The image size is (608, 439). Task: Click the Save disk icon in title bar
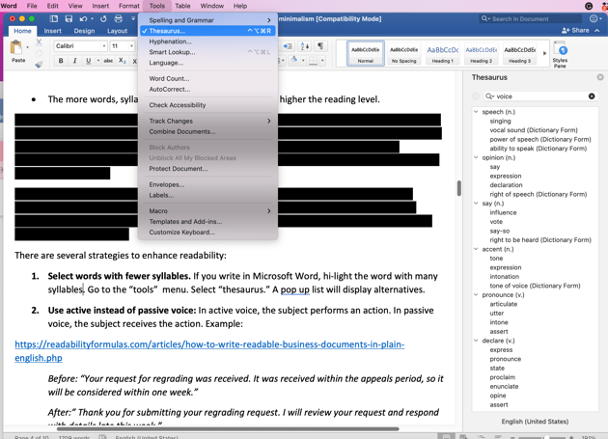(69, 19)
